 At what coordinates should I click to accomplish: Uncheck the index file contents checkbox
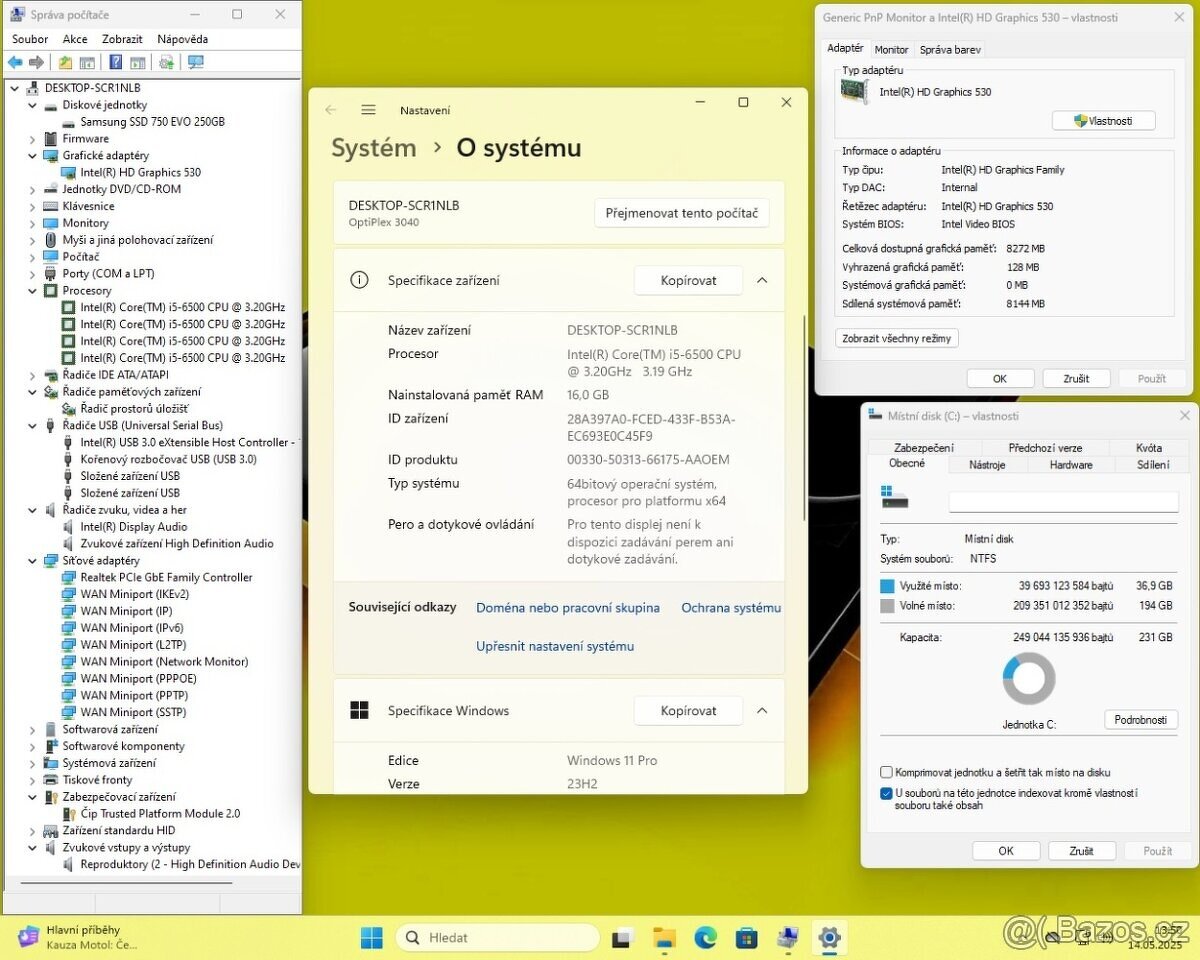886,794
